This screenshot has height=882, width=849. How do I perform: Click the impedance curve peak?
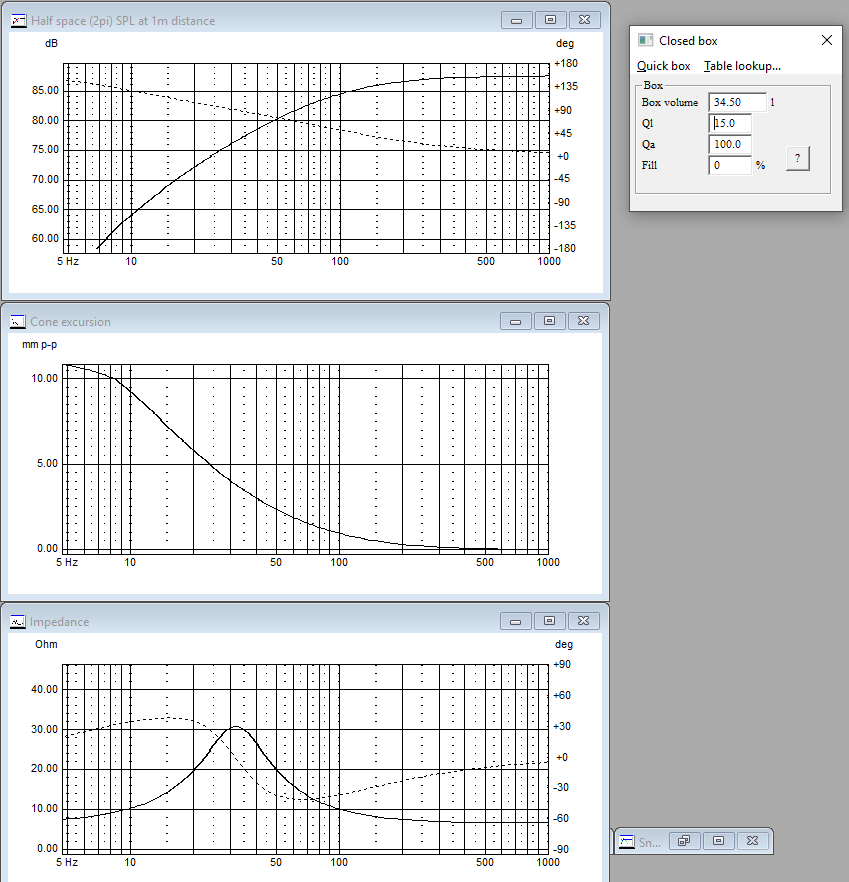click(236, 727)
